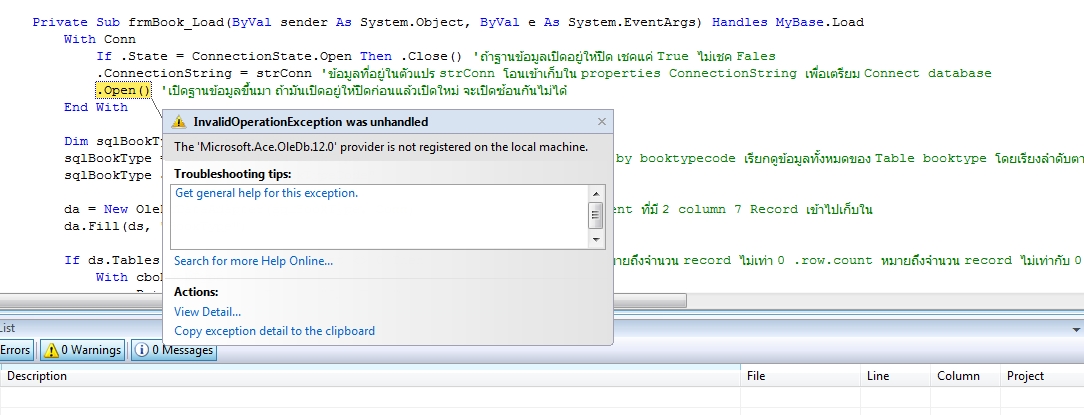The height and width of the screenshot is (415, 1084).
Task: Sort error list by File column
Action: 801,376
